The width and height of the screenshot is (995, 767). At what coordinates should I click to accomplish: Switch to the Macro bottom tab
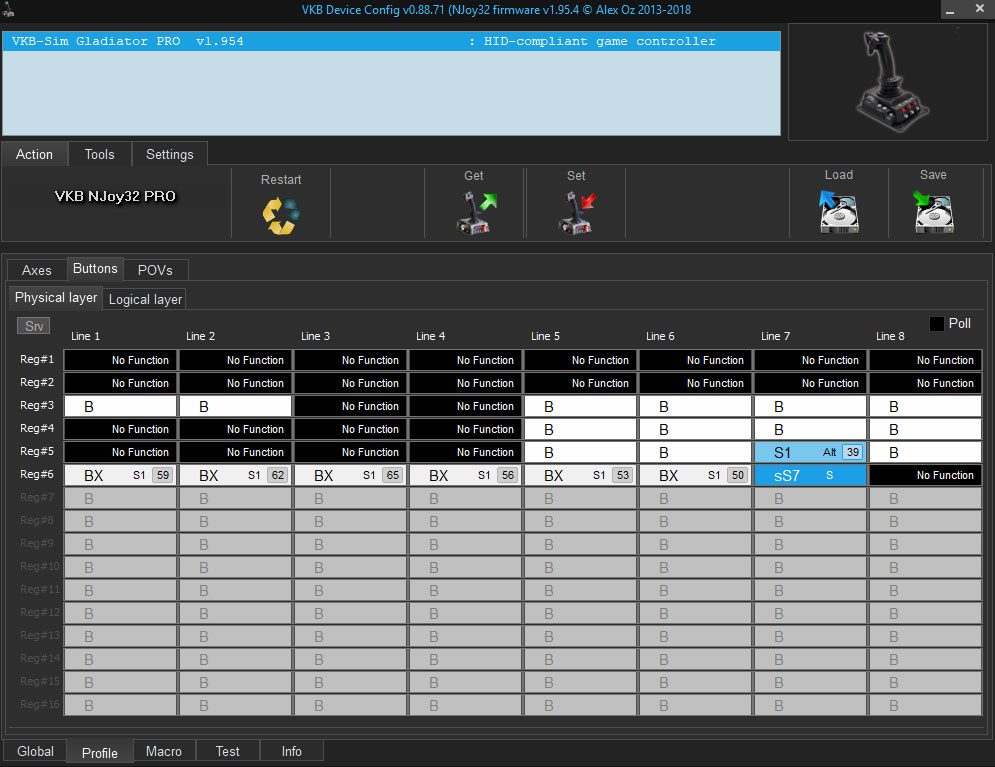coord(164,751)
